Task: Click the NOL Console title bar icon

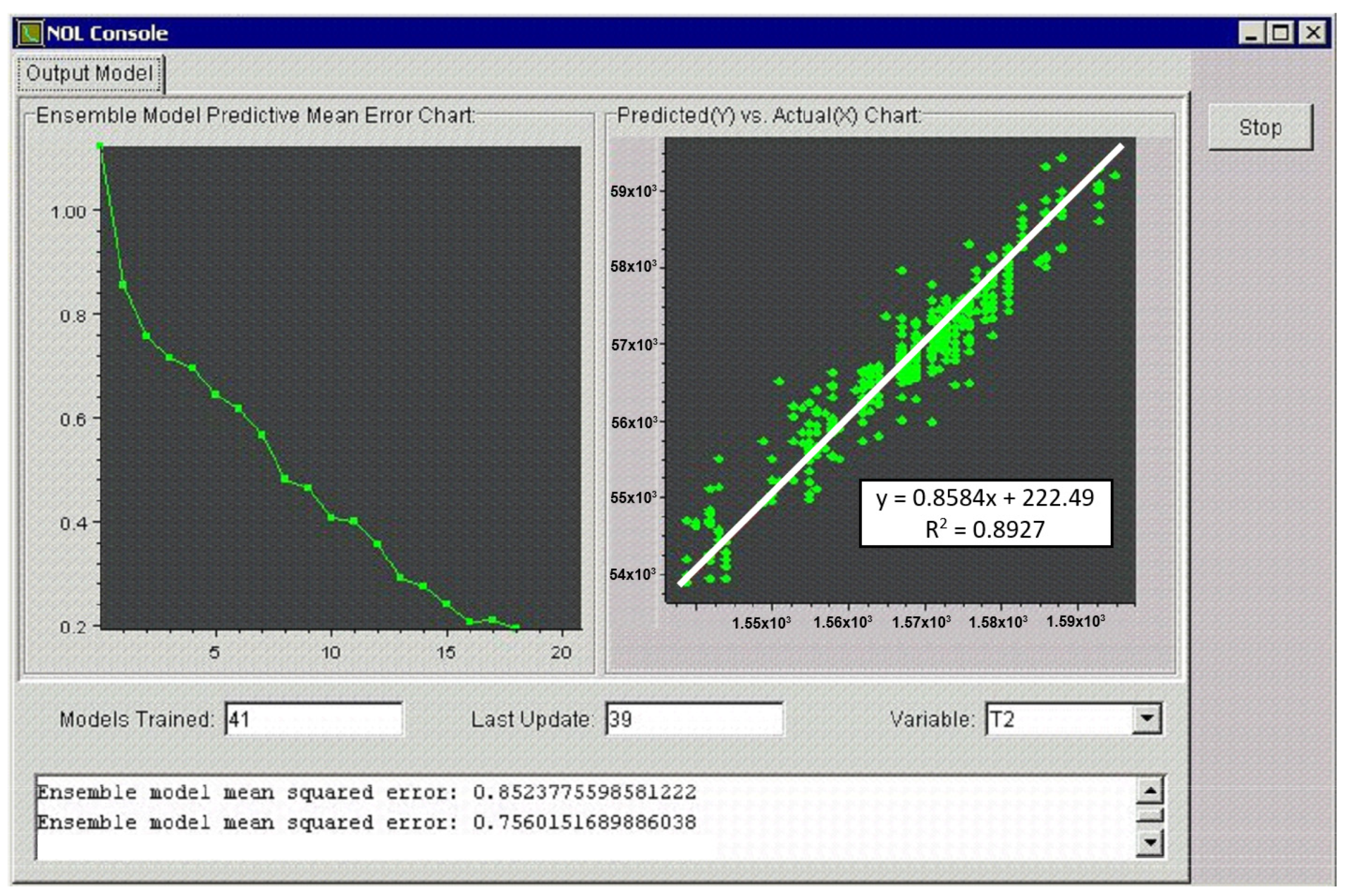Action: (30, 33)
